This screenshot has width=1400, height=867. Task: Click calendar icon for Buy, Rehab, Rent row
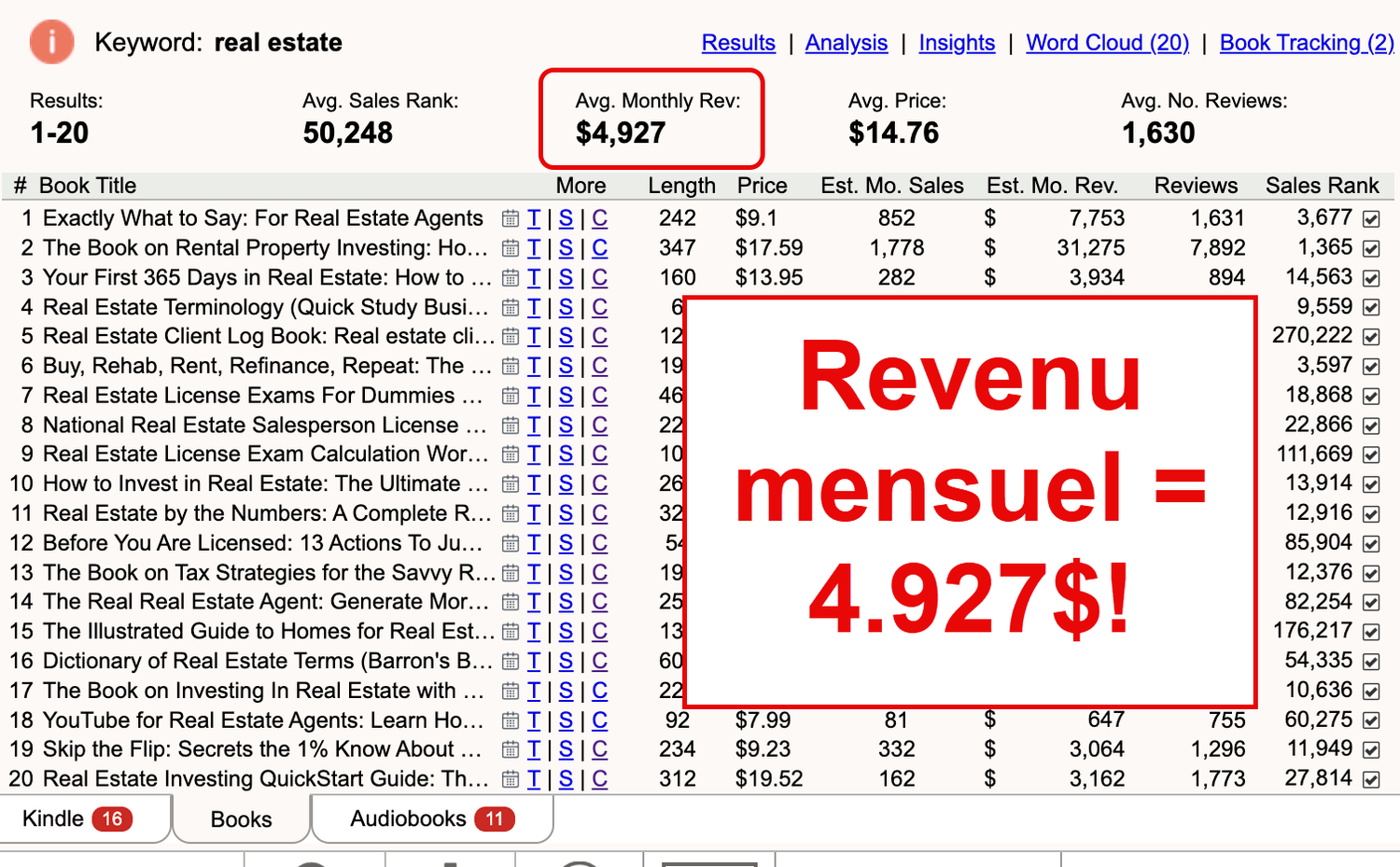(x=511, y=367)
